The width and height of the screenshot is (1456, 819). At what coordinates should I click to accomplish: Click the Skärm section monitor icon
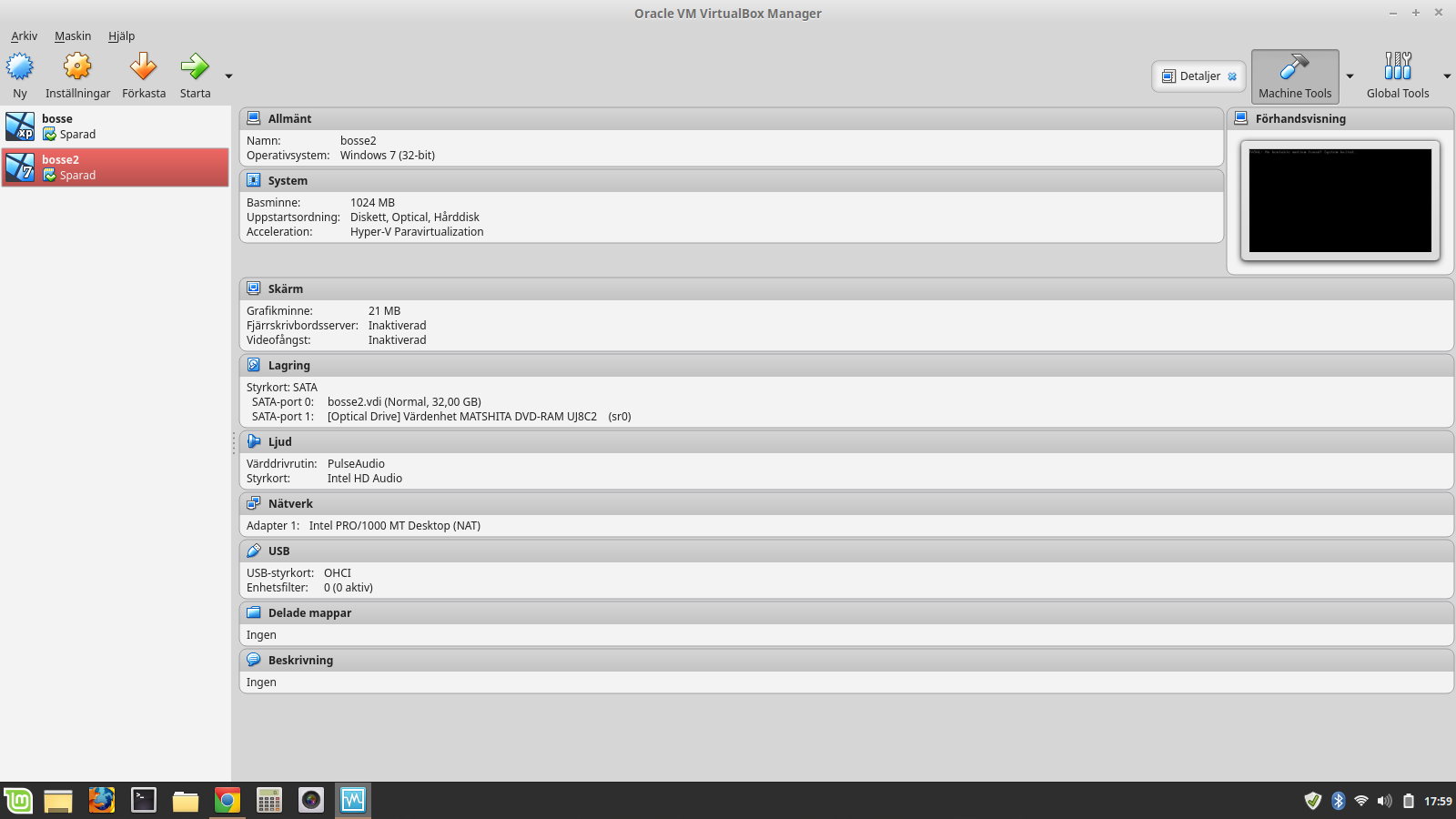254,288
